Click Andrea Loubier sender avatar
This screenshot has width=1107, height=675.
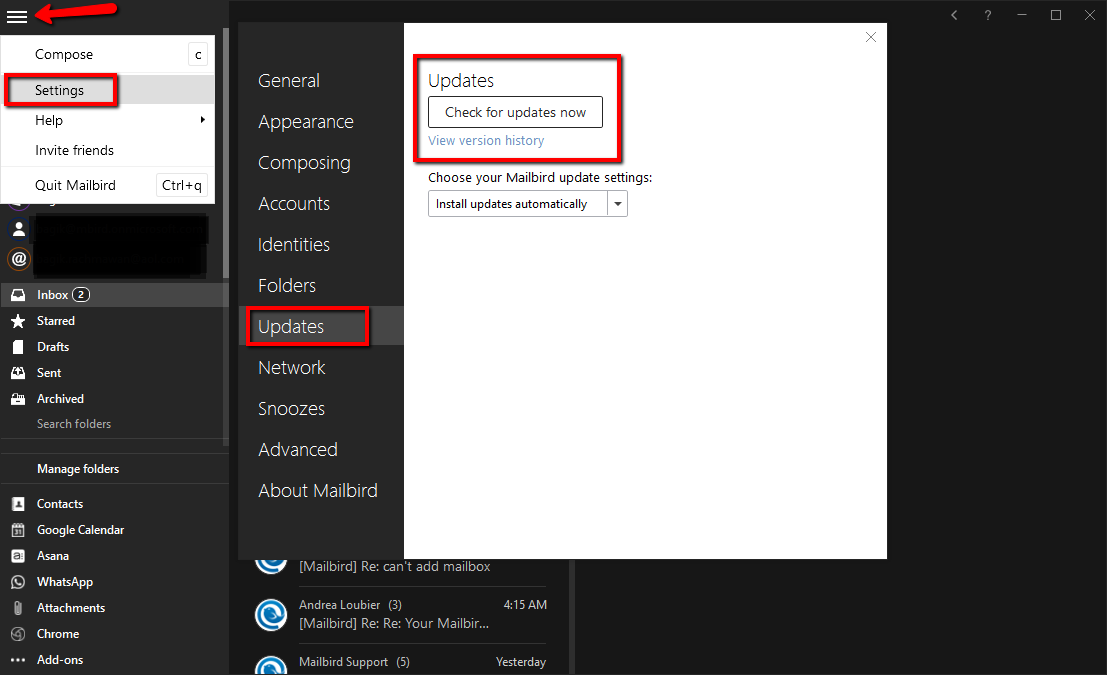click(x=271, y=614)
